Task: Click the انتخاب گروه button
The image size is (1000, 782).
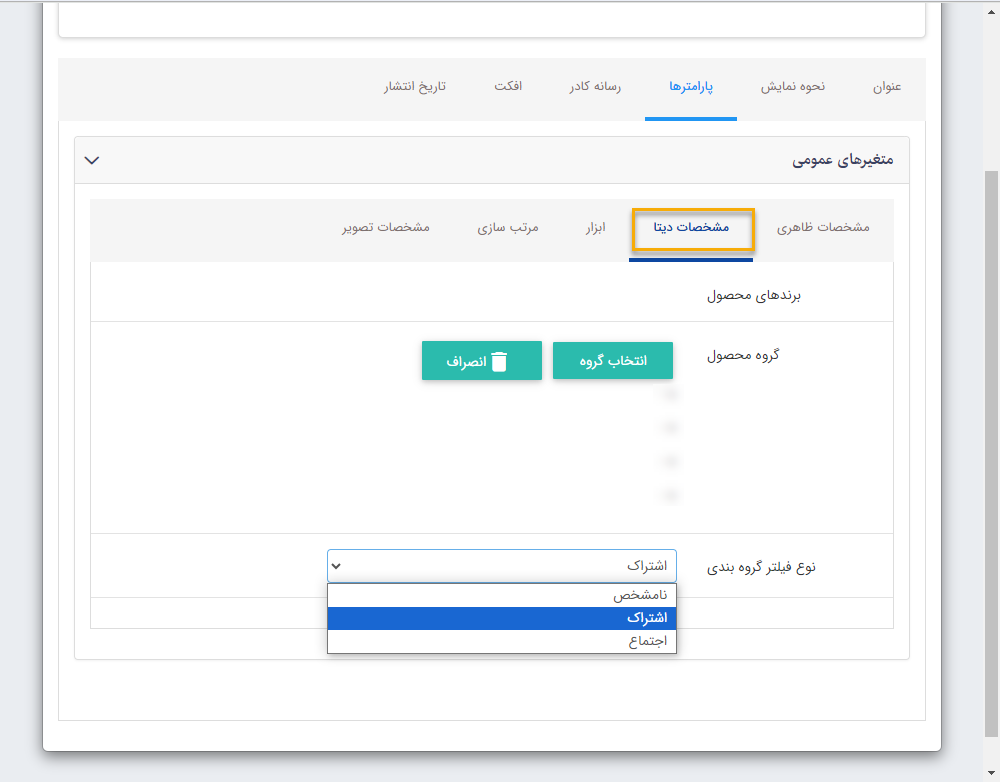Action: 613,360
